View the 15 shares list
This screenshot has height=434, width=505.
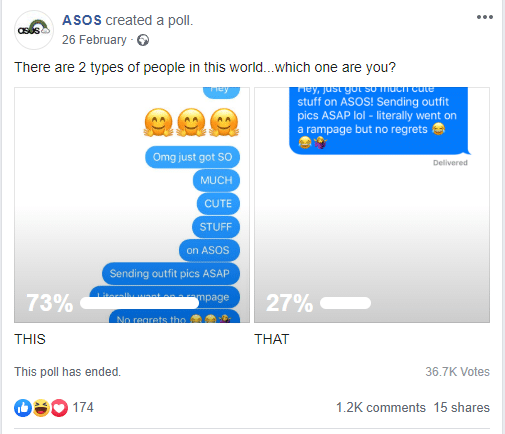461,407
